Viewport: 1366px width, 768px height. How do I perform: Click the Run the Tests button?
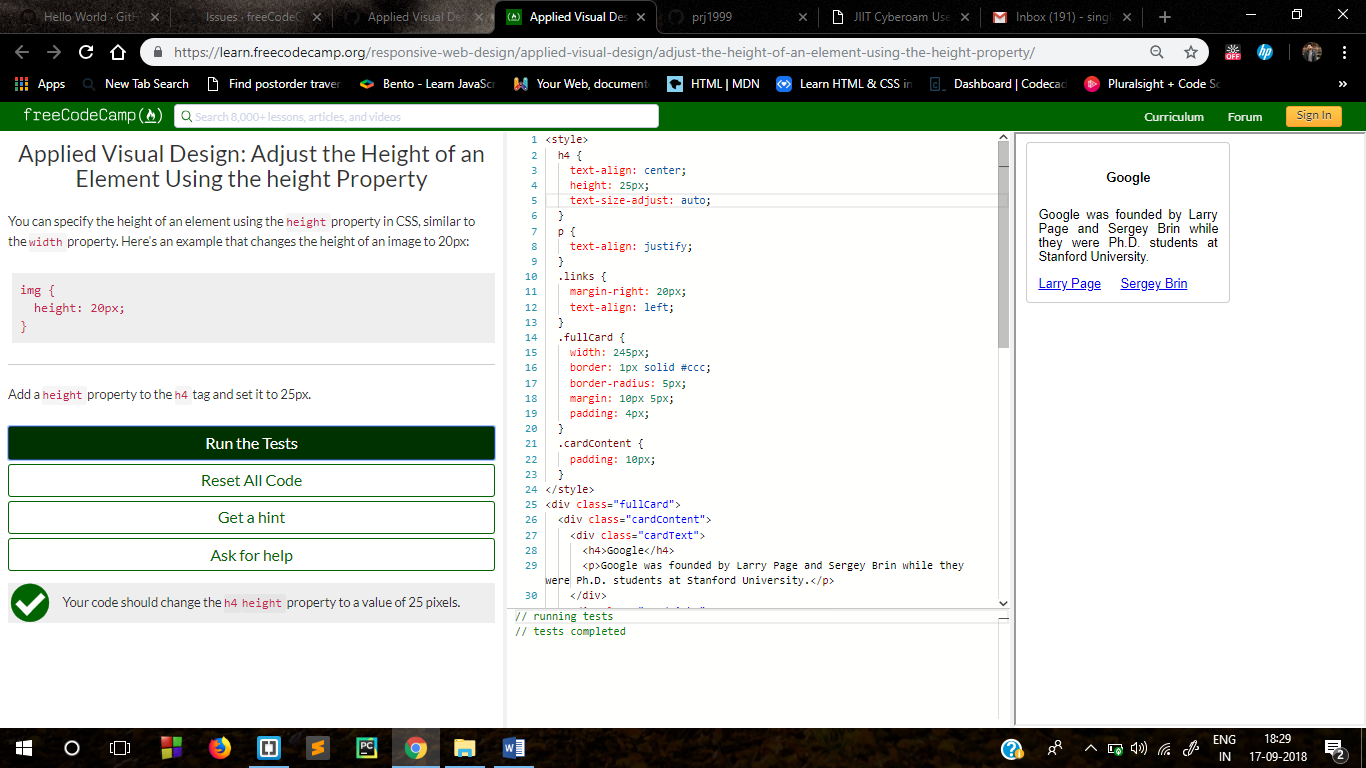251,443
